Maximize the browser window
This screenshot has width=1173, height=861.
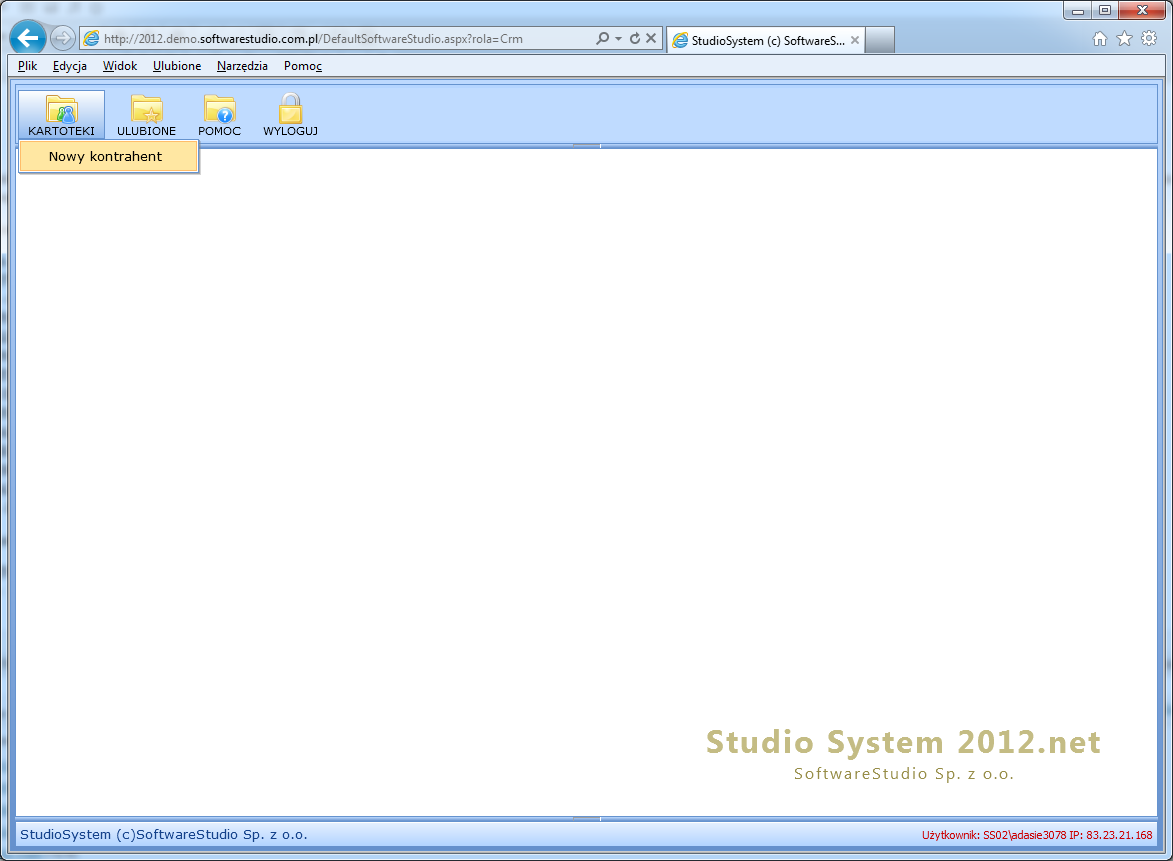click(1105, 10)
